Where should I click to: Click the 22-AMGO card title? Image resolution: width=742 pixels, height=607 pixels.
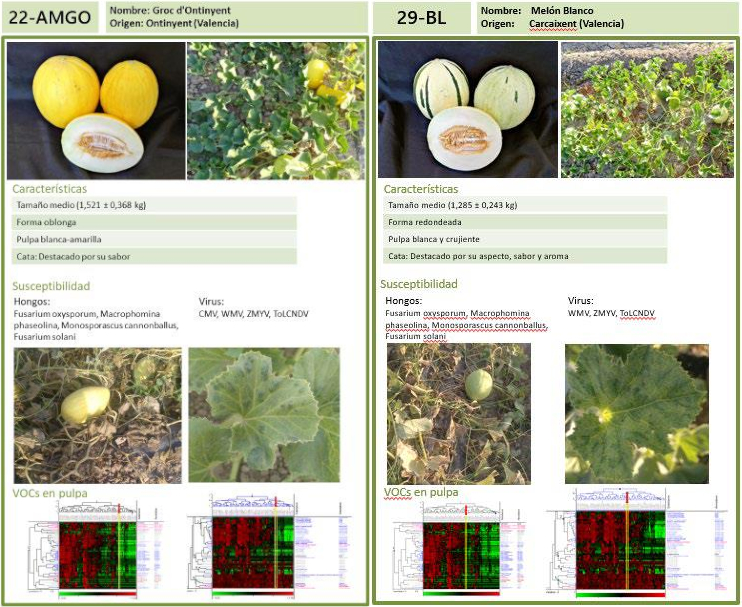point(50,18)
